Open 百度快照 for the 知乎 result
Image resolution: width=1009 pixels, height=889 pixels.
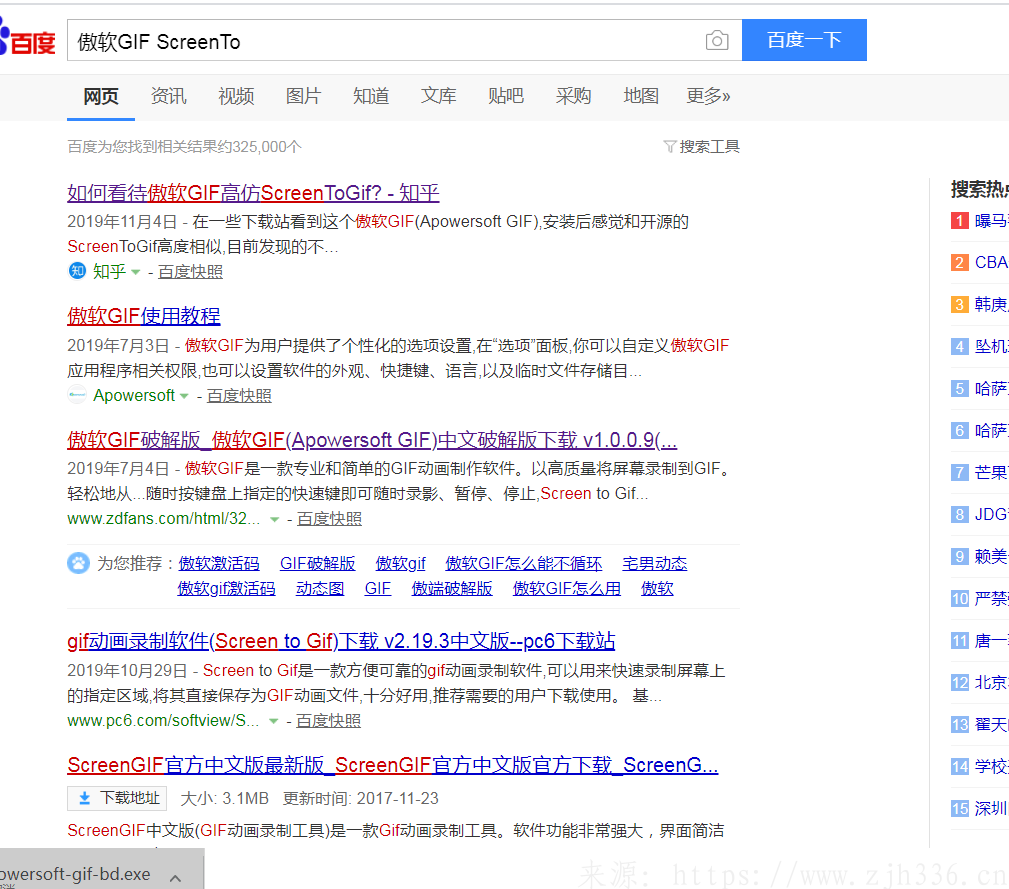[x=190, y=271]
